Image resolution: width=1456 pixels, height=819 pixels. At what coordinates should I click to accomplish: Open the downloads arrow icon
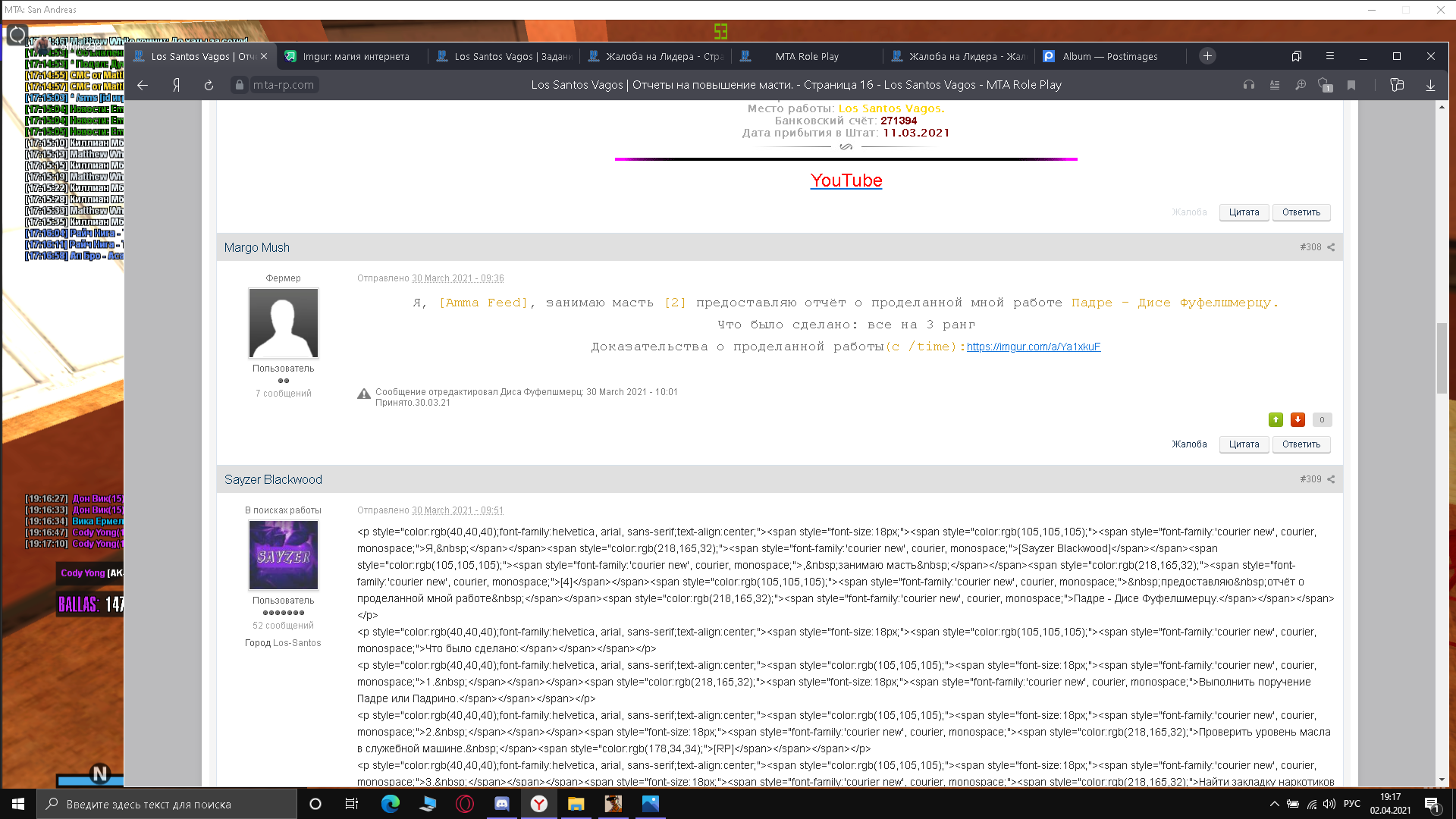coord(1430,85)
